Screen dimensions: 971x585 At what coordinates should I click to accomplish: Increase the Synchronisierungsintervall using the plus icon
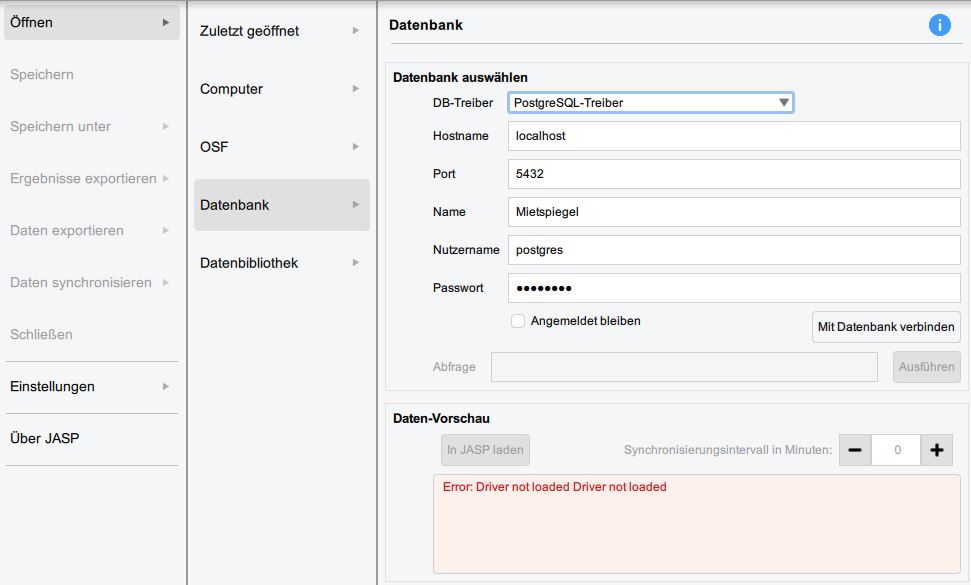pyautogui.click(x=937, y=450)
